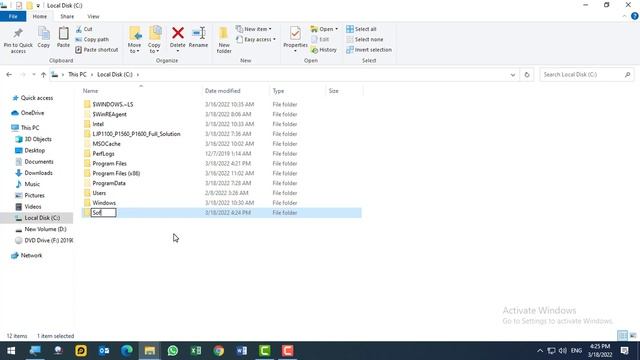
Task: Click Invert selection in ribbon
Action: (x=369, y=50)
